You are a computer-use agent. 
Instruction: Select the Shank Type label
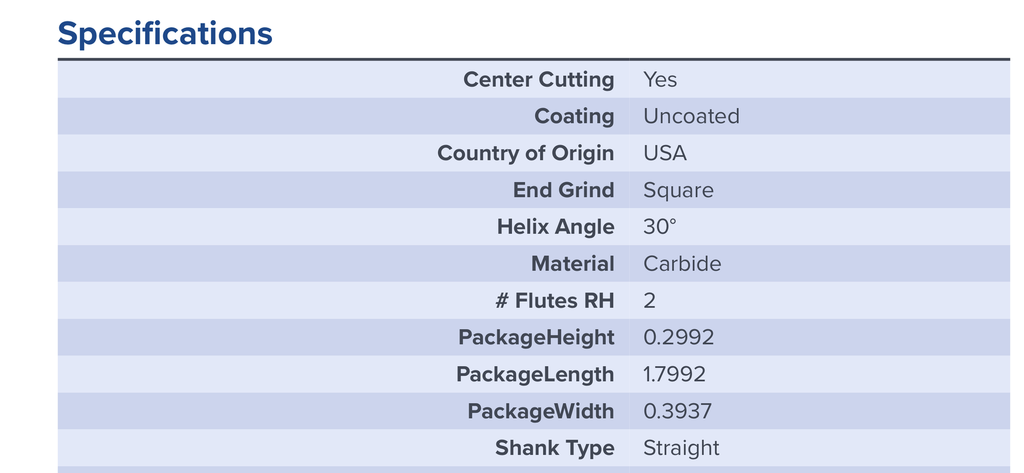pyautogui.click(x=554, y=448)
